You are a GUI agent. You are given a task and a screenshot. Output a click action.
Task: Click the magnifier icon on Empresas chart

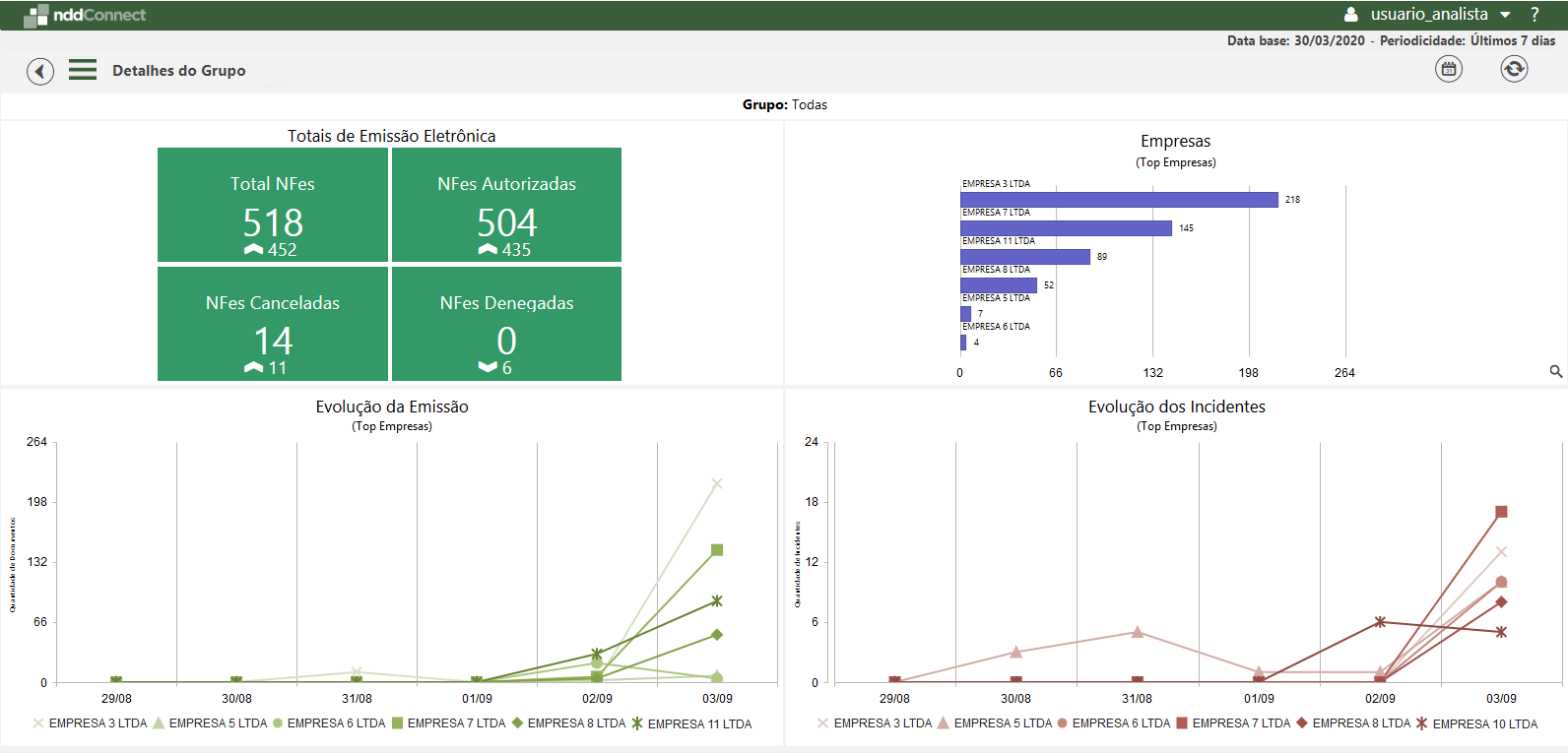(1555, 371)
